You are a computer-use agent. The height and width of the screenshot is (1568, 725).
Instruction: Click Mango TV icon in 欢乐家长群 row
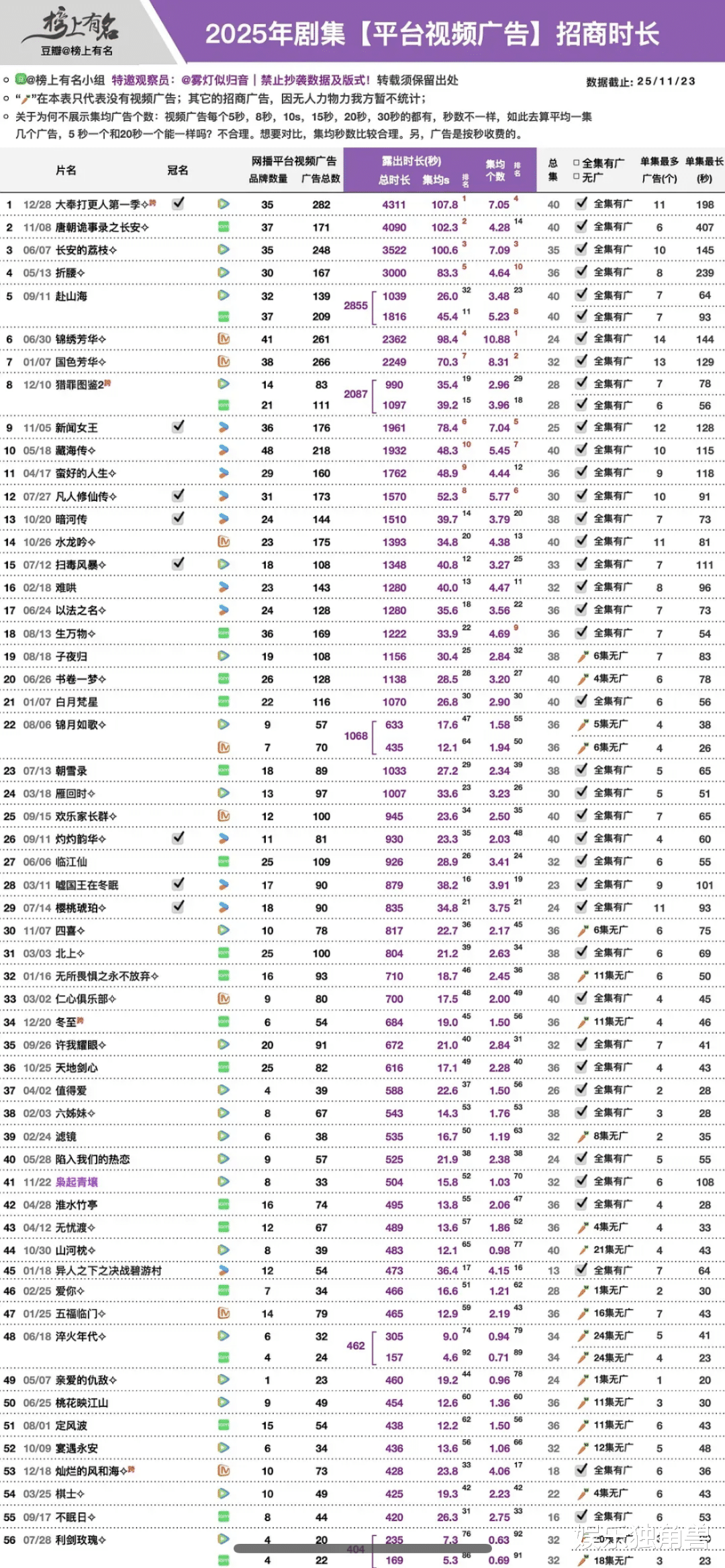pyautogui.click(x=224, y=816)
